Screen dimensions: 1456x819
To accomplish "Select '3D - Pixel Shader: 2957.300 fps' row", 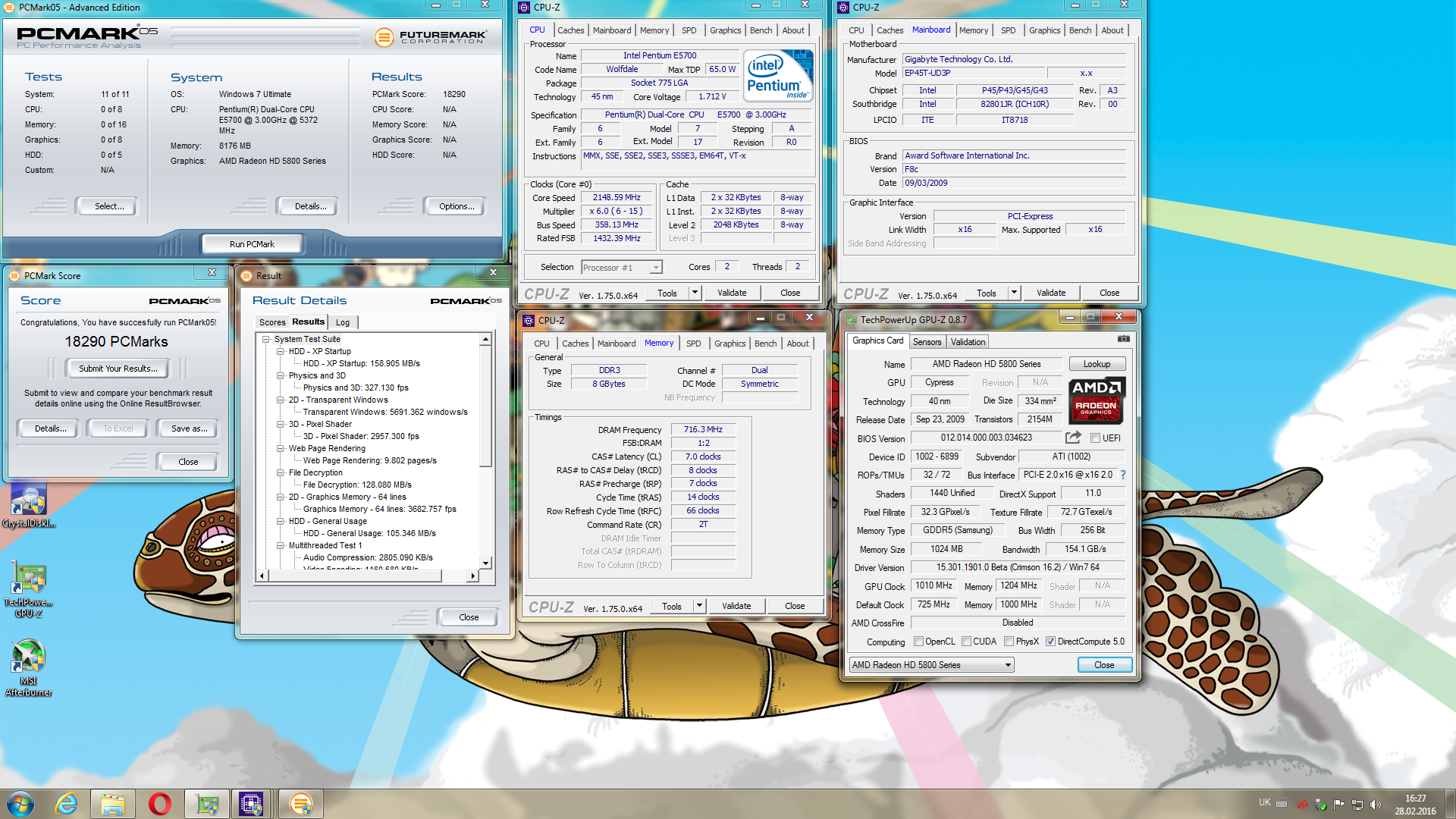I will click(361, 436).
